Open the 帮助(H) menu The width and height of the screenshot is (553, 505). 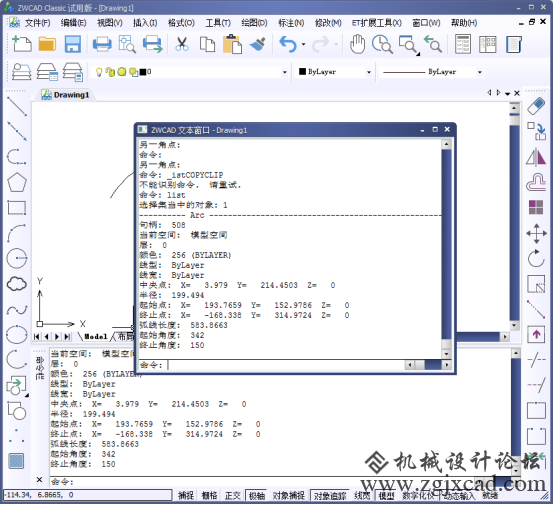pyautogui.click(x=464, y=23)
